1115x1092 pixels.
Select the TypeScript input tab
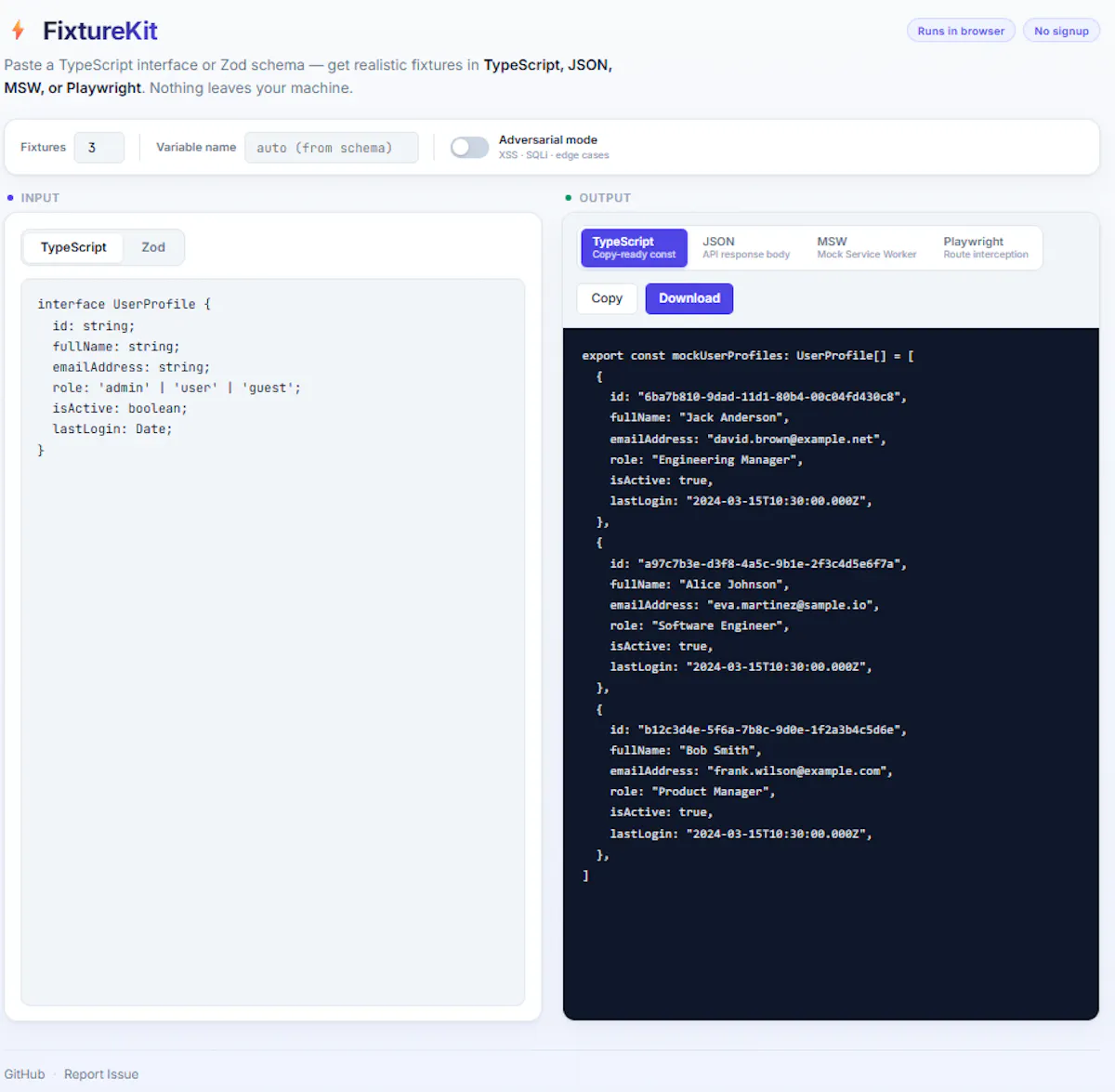73,247
